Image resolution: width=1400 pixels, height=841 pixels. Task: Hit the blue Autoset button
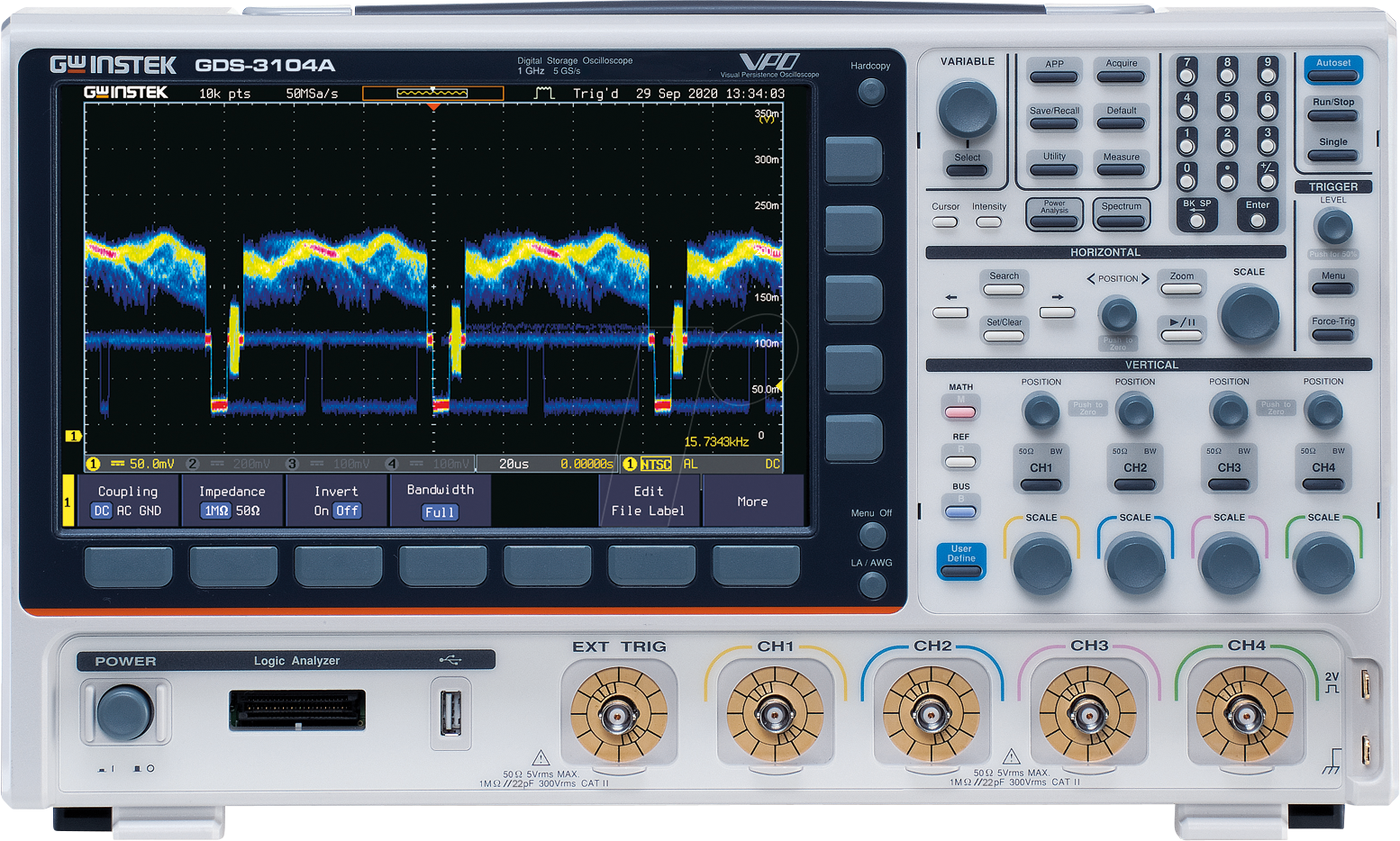tap(1332, 69)
